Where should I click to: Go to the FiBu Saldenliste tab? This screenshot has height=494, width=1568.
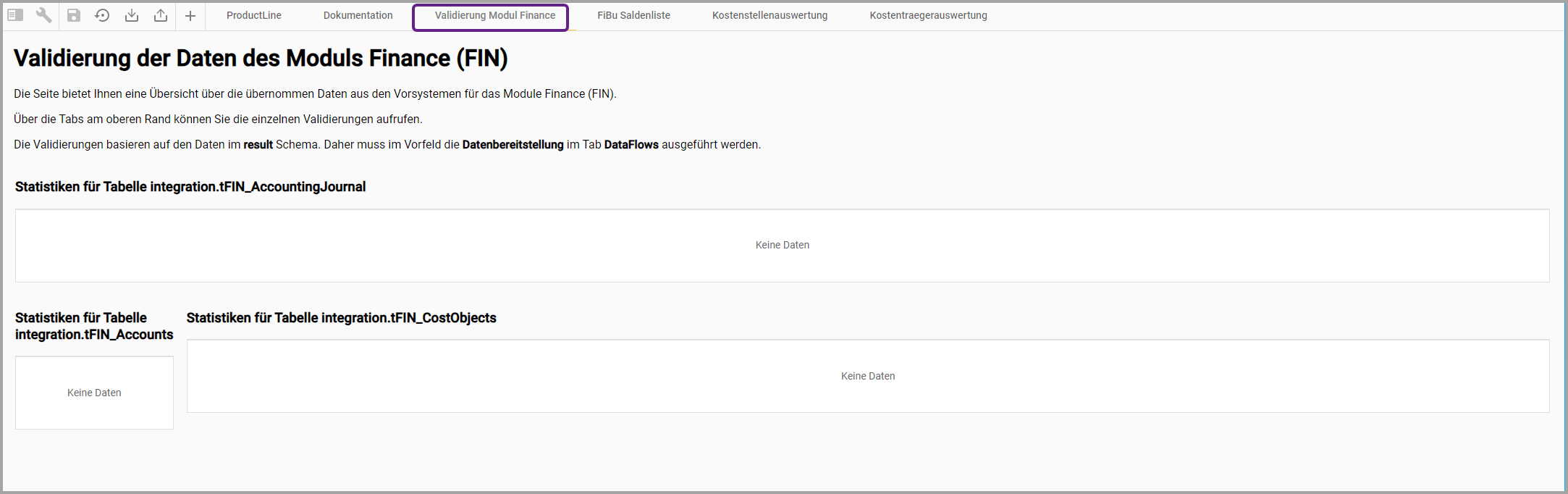633,15
